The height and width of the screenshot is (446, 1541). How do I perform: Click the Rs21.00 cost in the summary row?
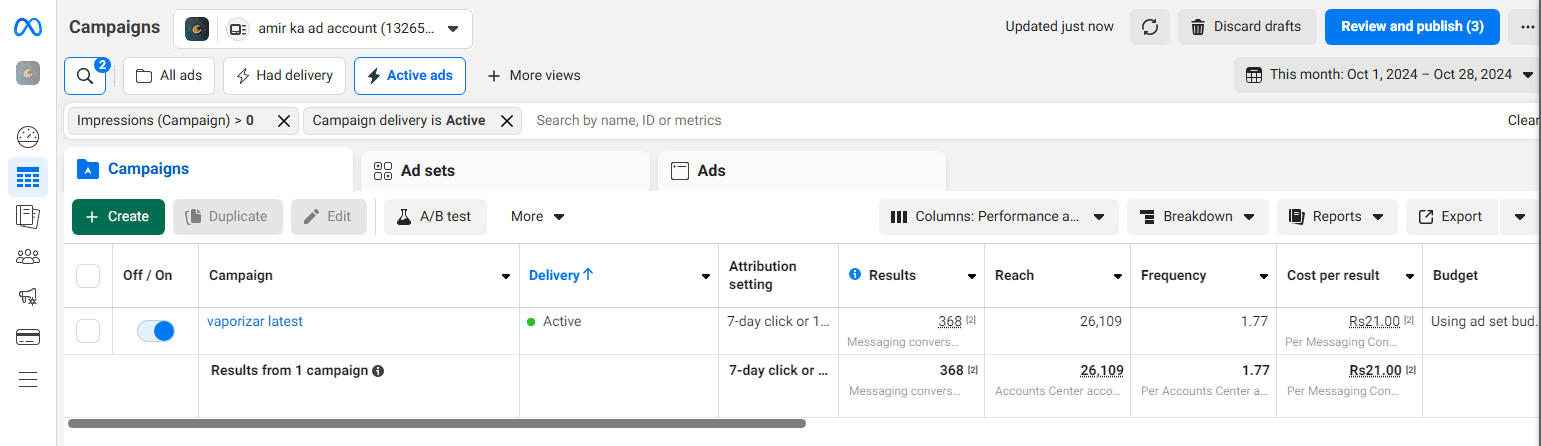coord(1375,371)
